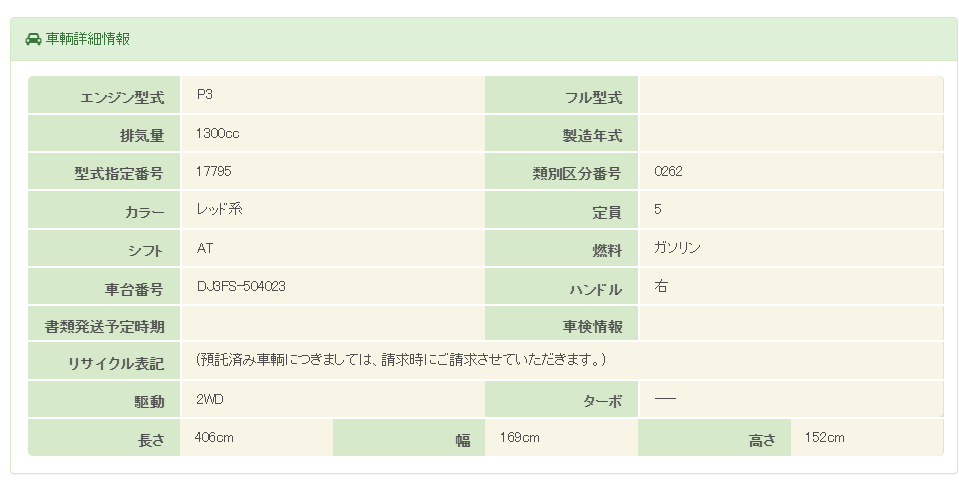Viewport: 959px width, 491px height.
Task: Click the リサイクル表記 note text
Action: click(401, 359)
